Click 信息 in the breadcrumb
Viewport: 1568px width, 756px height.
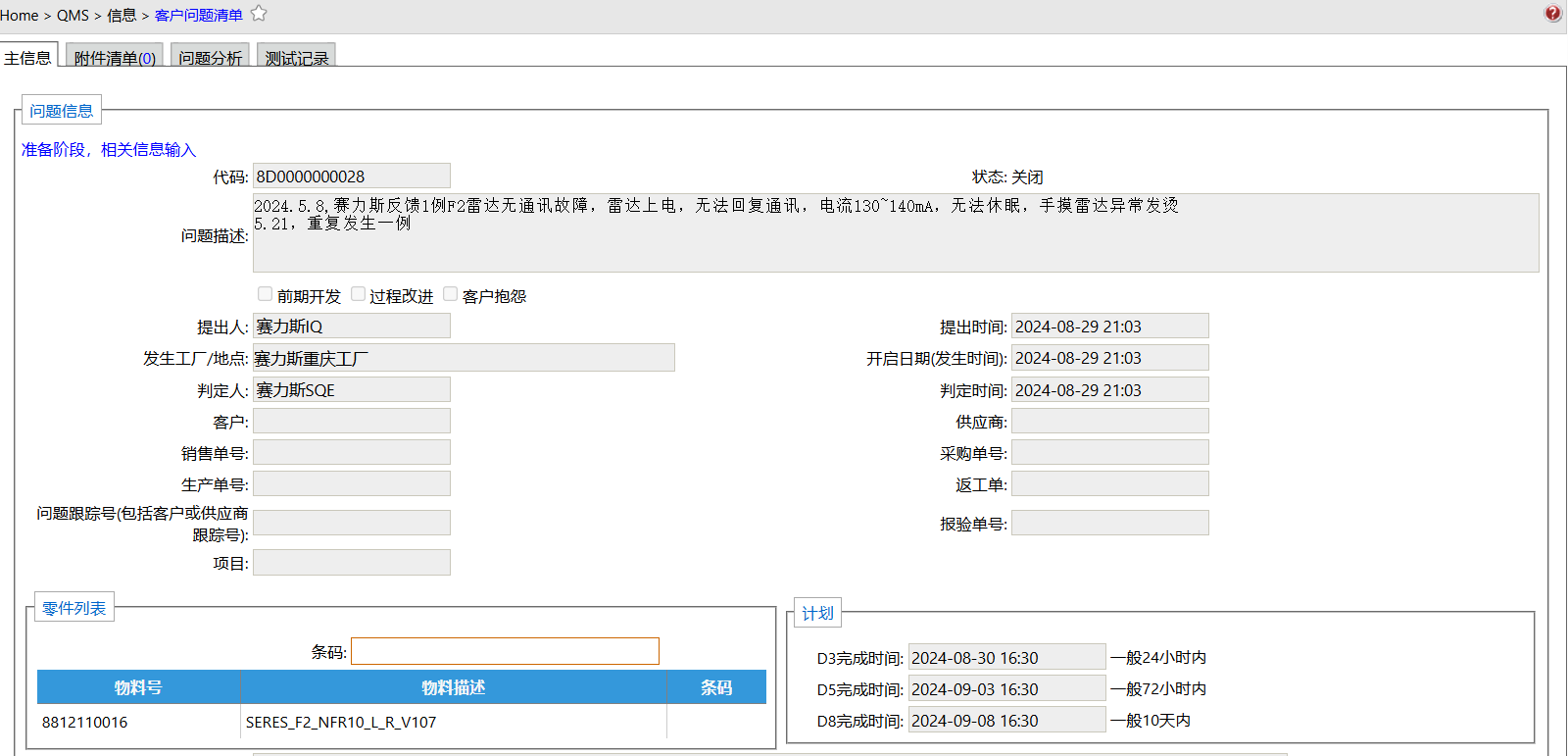(122, 16)
